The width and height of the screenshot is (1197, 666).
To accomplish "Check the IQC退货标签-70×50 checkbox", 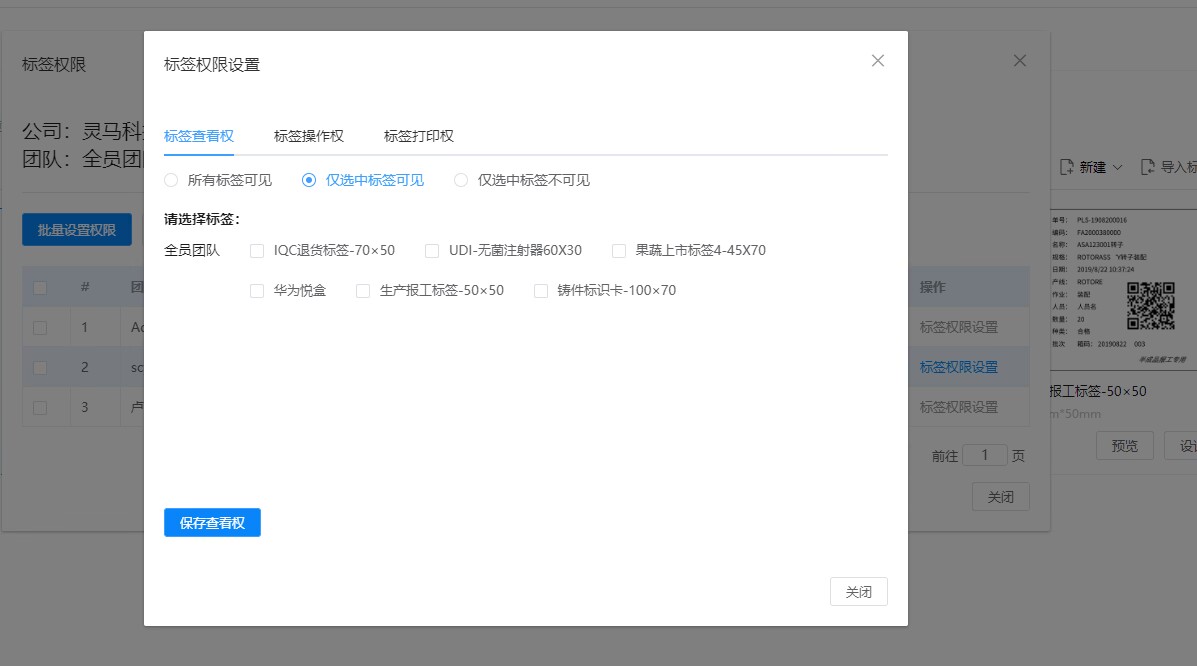I will (x=257, y=251).
